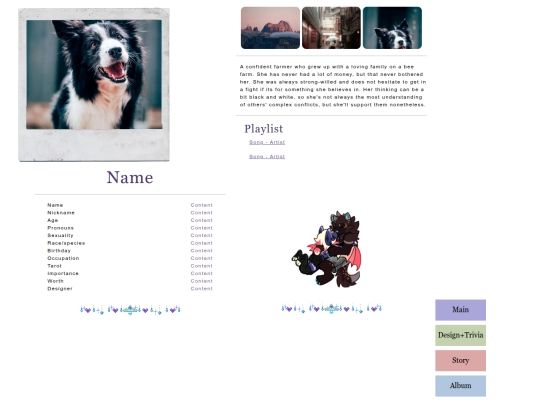540x405 pixels.
Task: Click the Content value beside Occupation
Action: point(201,258)
